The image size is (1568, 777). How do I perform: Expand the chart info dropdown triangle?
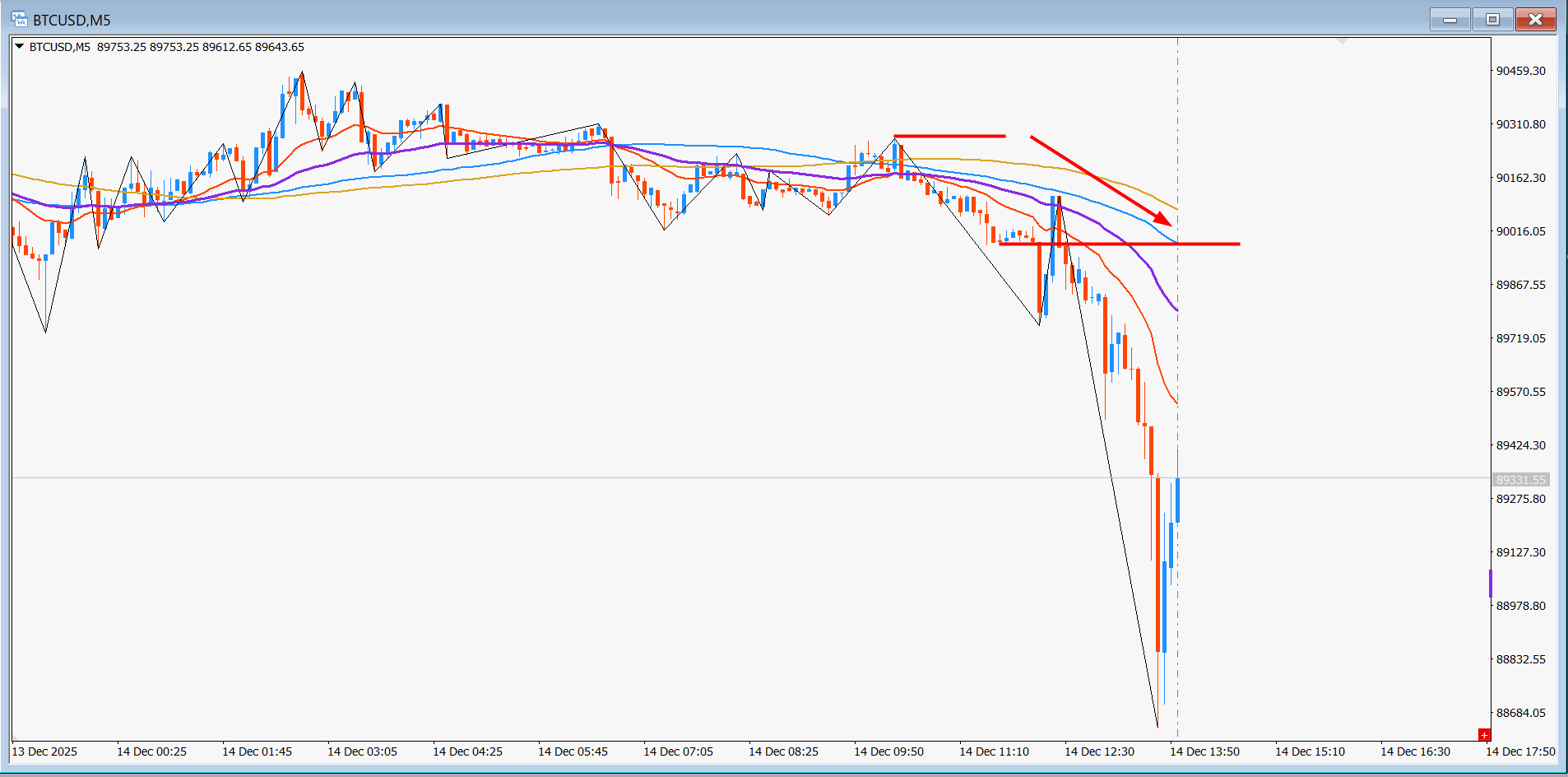(19, 47)
